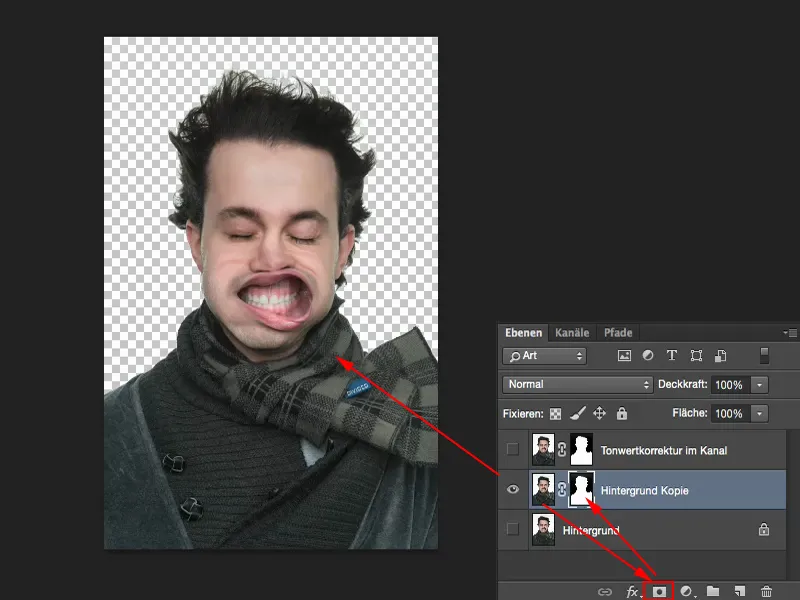
Task: Create new fill or adjustment layer
Action: point(687,591)
